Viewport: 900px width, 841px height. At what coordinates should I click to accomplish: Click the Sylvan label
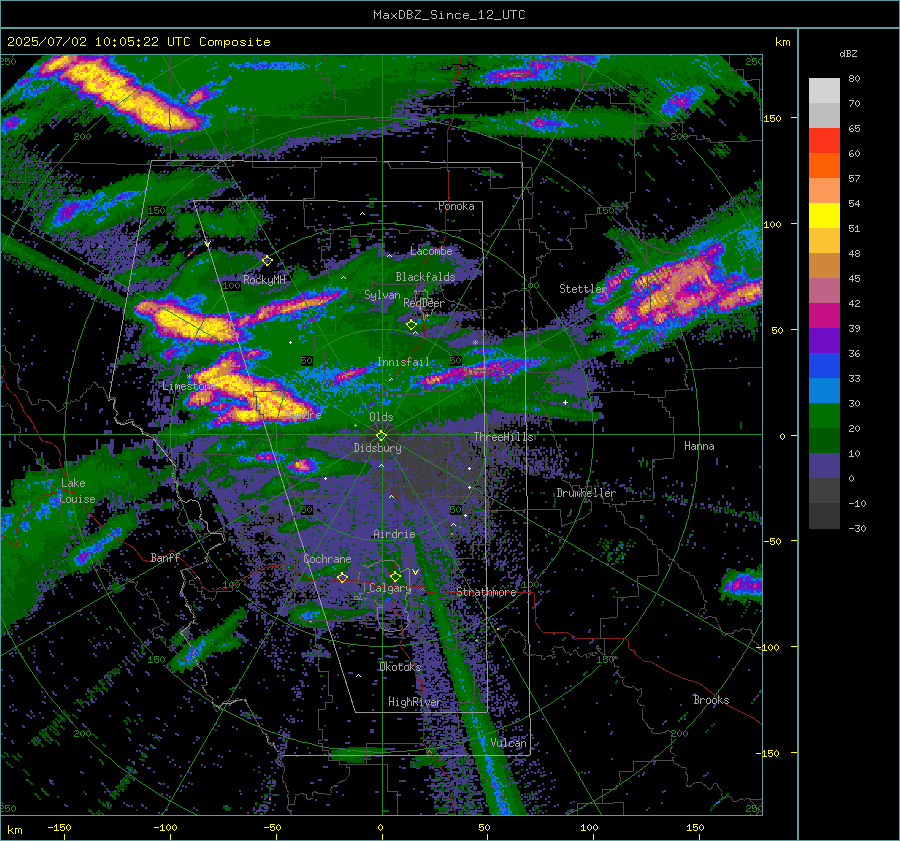(382, 295)
